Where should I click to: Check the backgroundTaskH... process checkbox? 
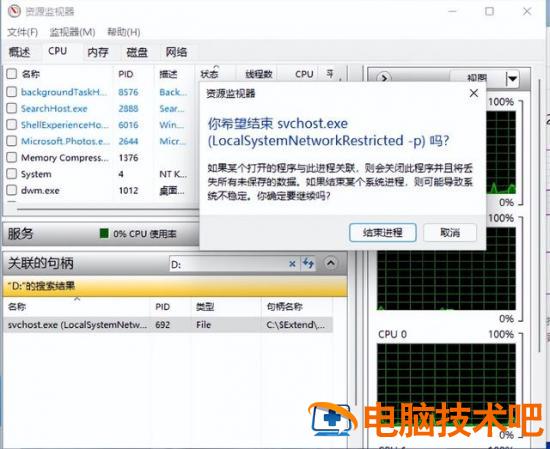pyautogui.click(x=12, y=92)
